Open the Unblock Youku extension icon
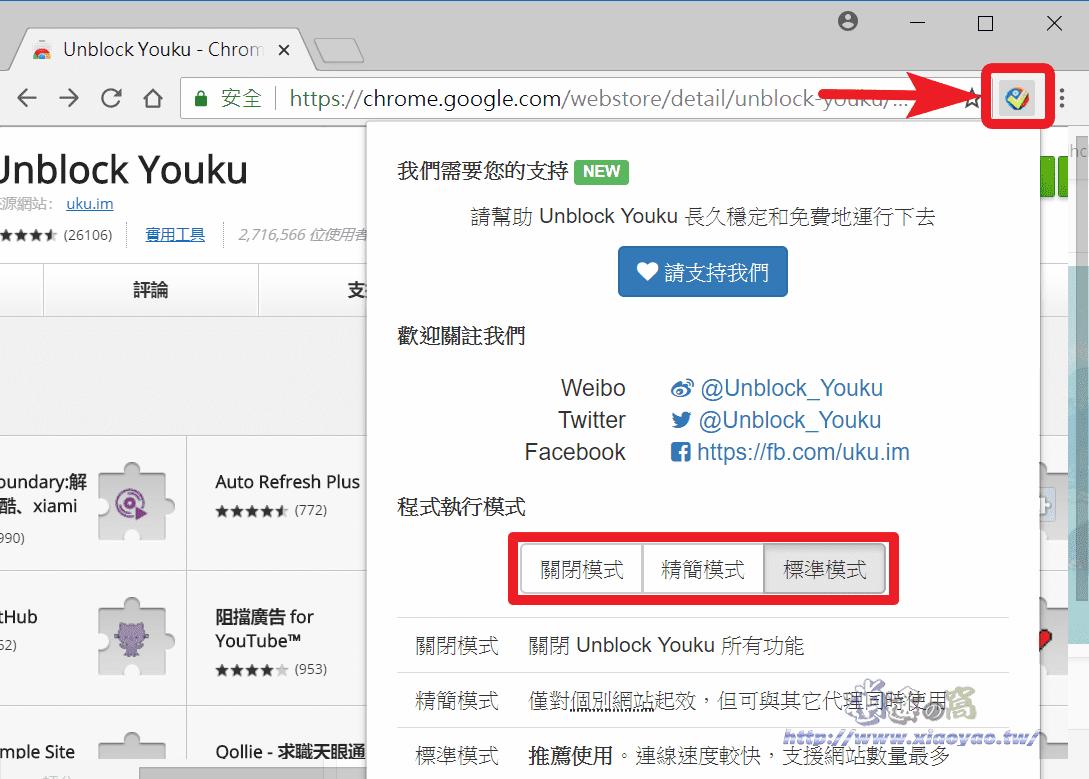Screen dimensions: 1089x779 [1017, 98]
